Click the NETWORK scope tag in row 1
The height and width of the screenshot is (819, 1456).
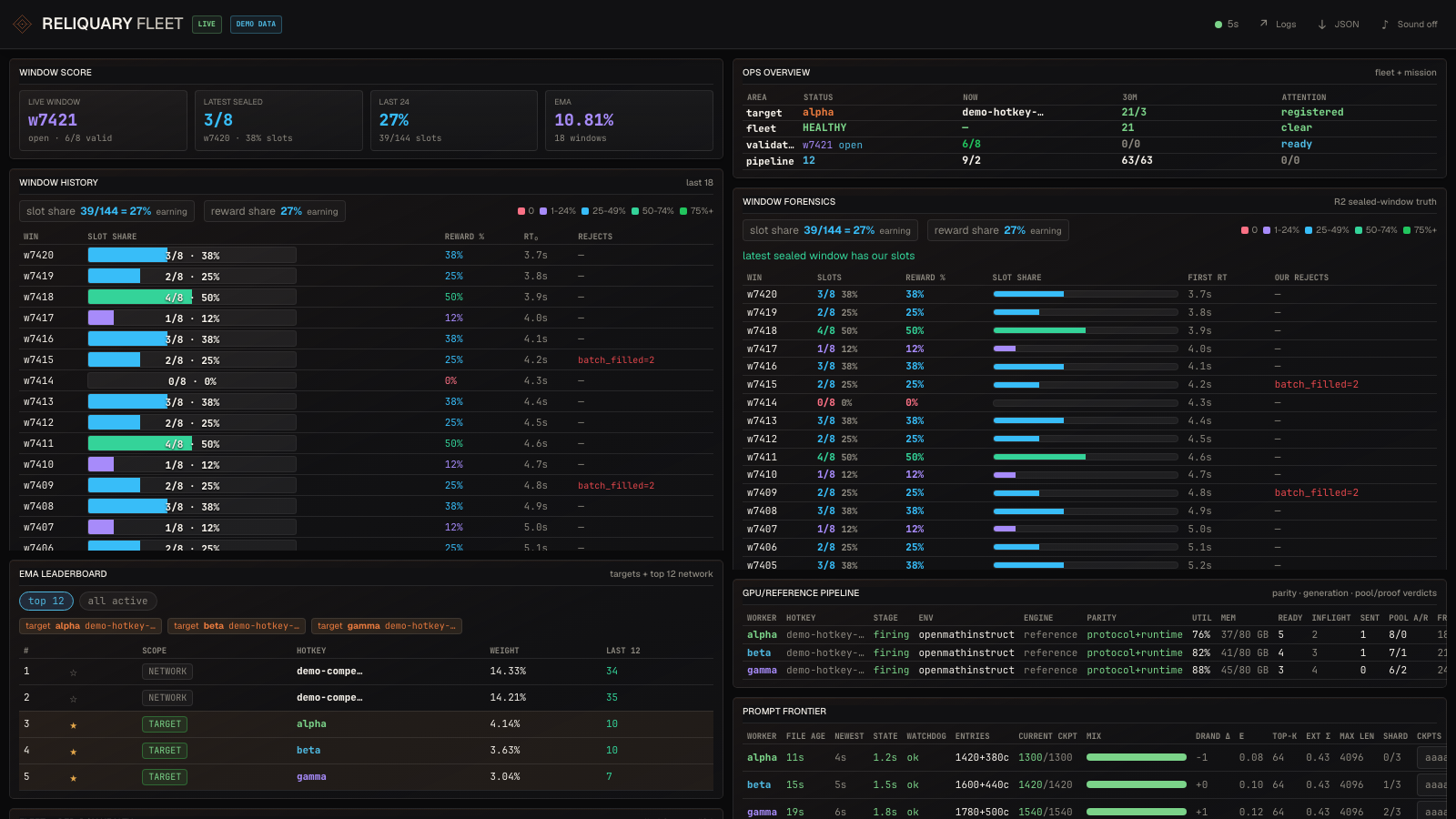point(167,672)
